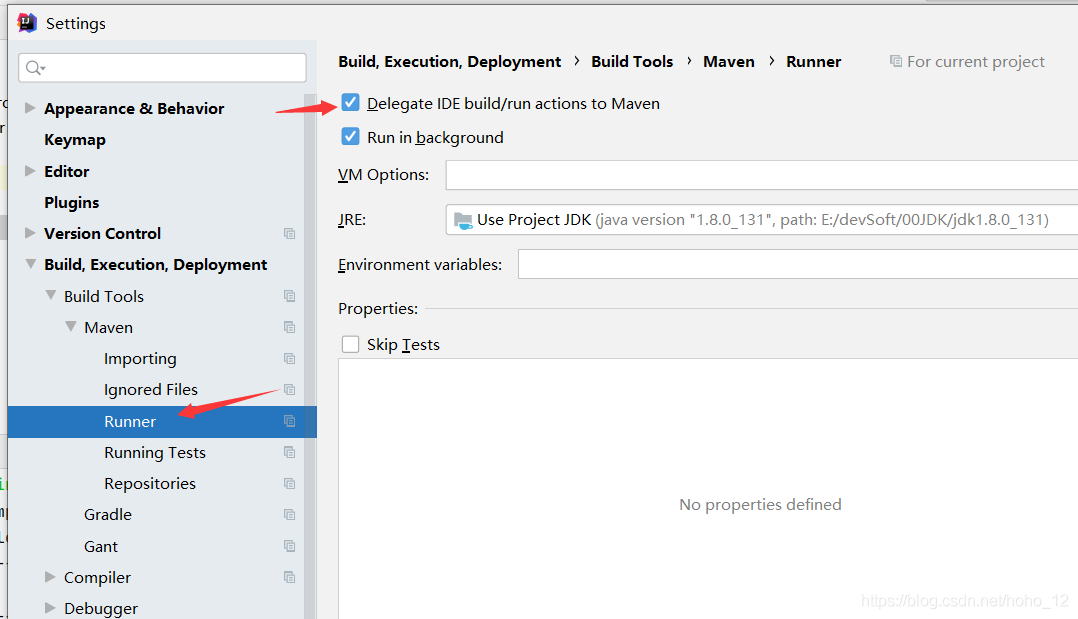Click the Appearance & Behavior label
This screenshot has width=1078, height=619.
[x=134, y=109]
